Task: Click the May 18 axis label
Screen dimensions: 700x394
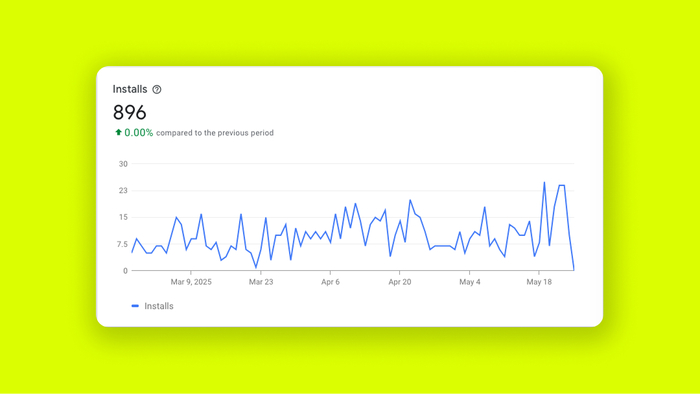Action: click(539, 282)
